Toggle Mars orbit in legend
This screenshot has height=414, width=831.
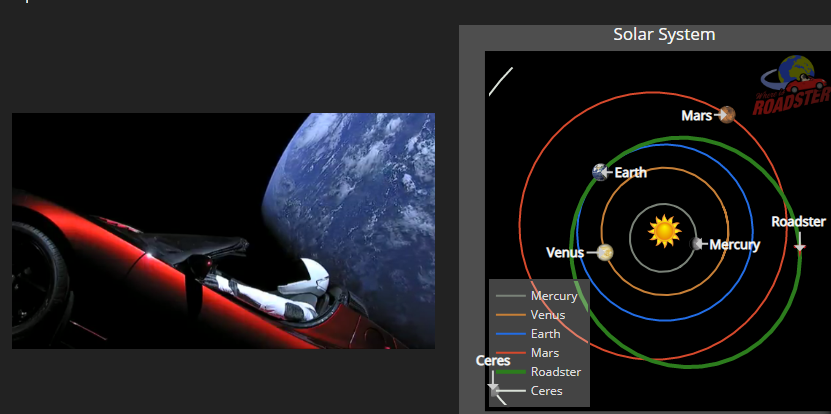click(527, 353)
